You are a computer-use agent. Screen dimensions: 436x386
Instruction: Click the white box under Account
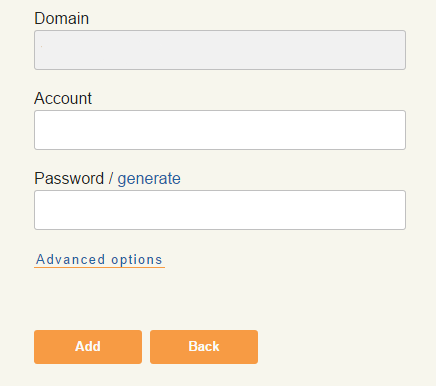coord(220,130)
